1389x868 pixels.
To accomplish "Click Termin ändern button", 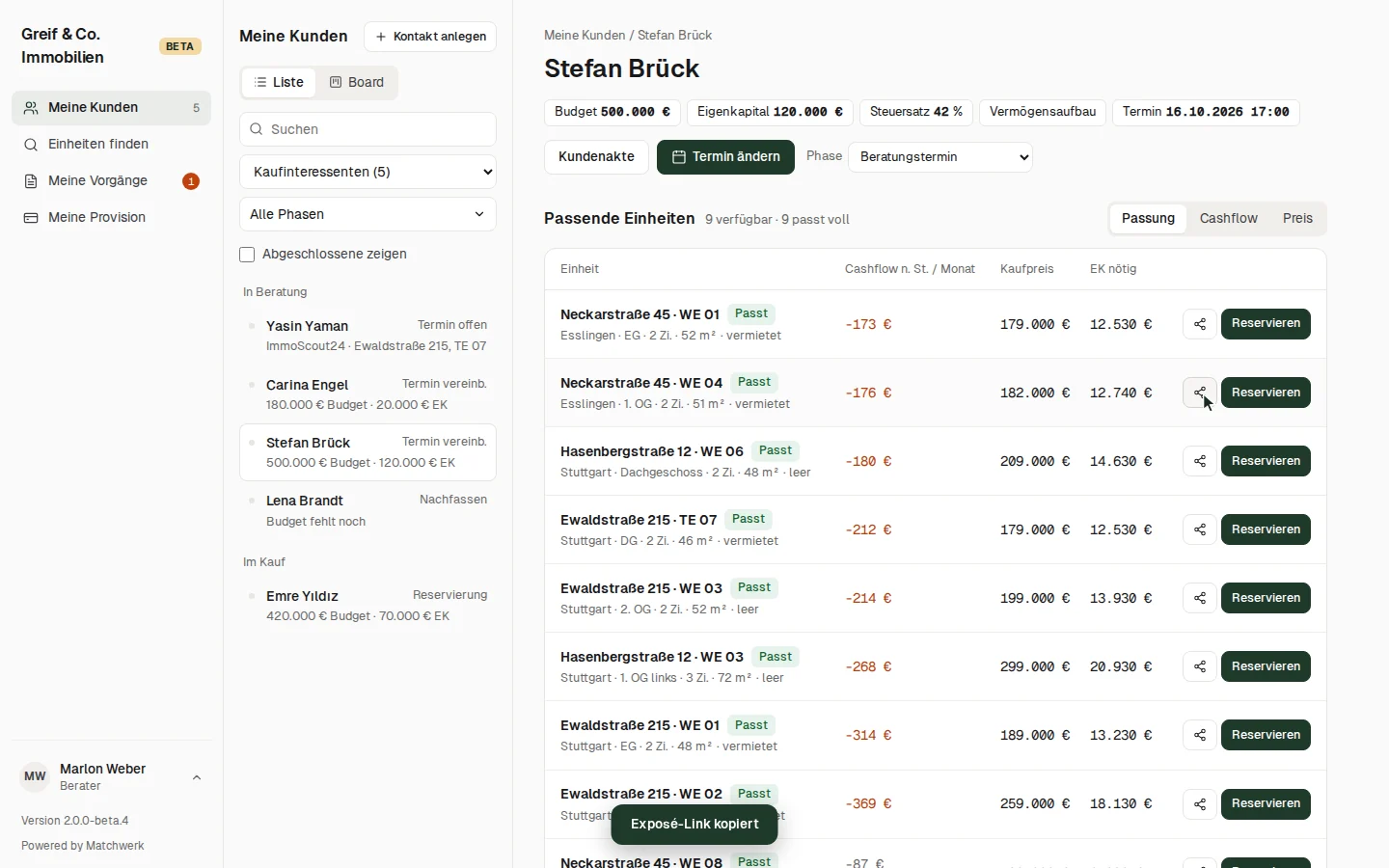I will (x=725, y=157).
